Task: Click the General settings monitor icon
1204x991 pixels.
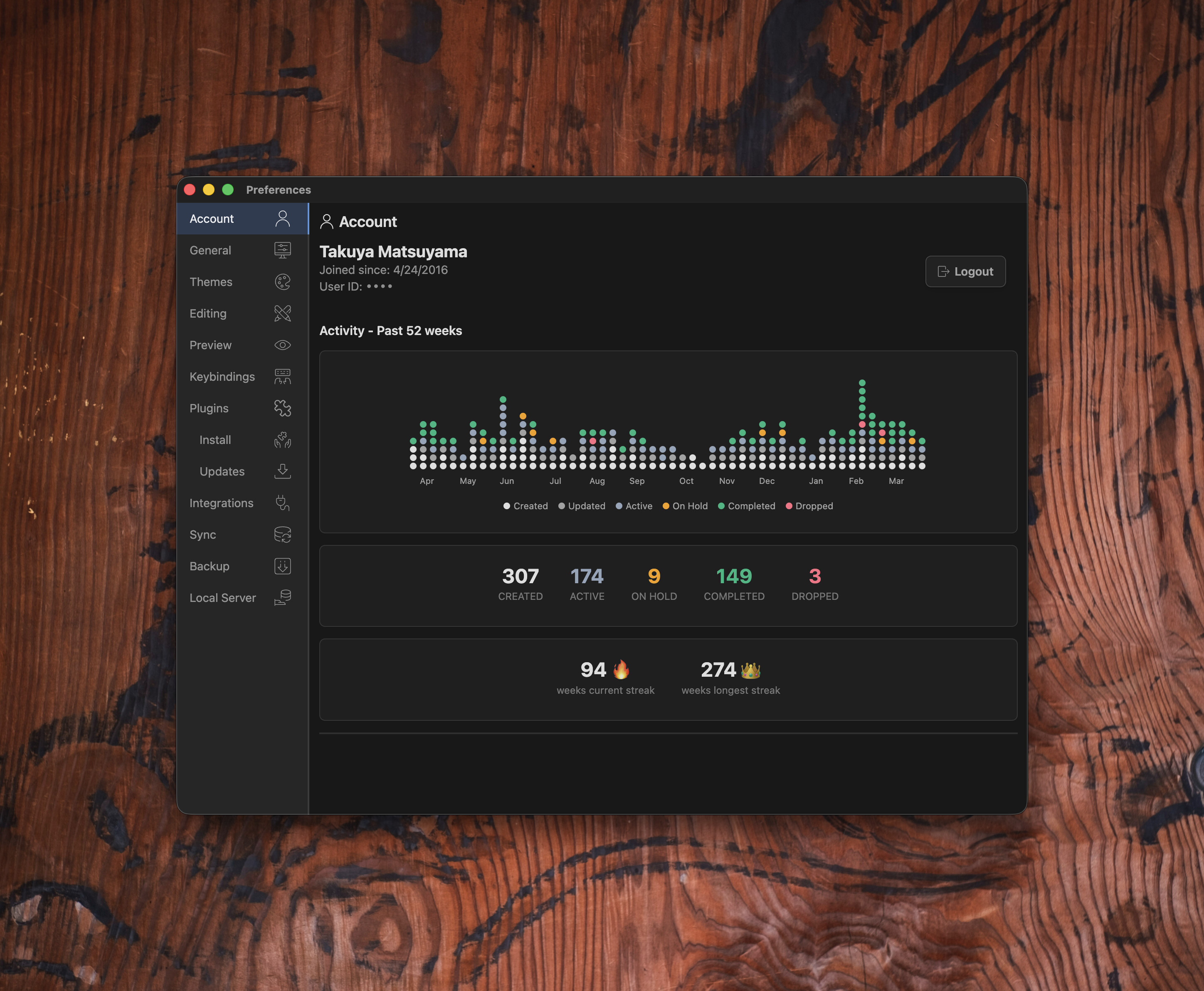Action: pos(282,250)
